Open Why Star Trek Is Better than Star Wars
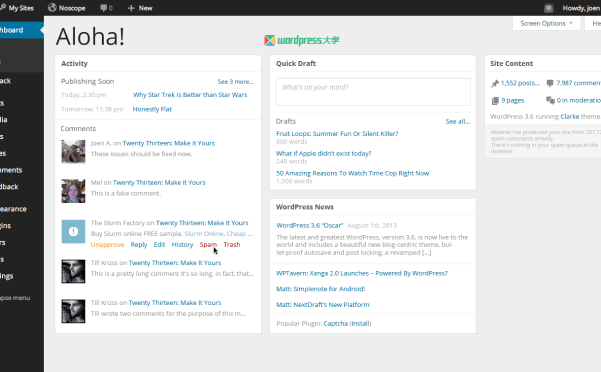 click(190, 95)
